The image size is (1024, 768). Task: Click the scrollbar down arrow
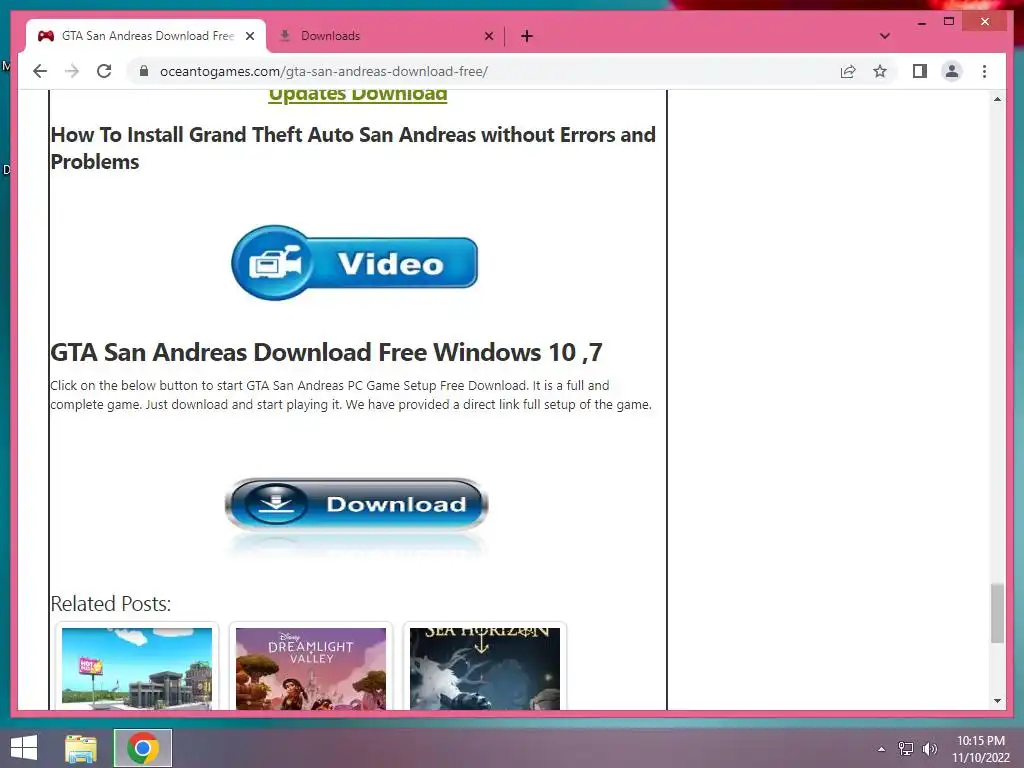[x=997, y=701]
